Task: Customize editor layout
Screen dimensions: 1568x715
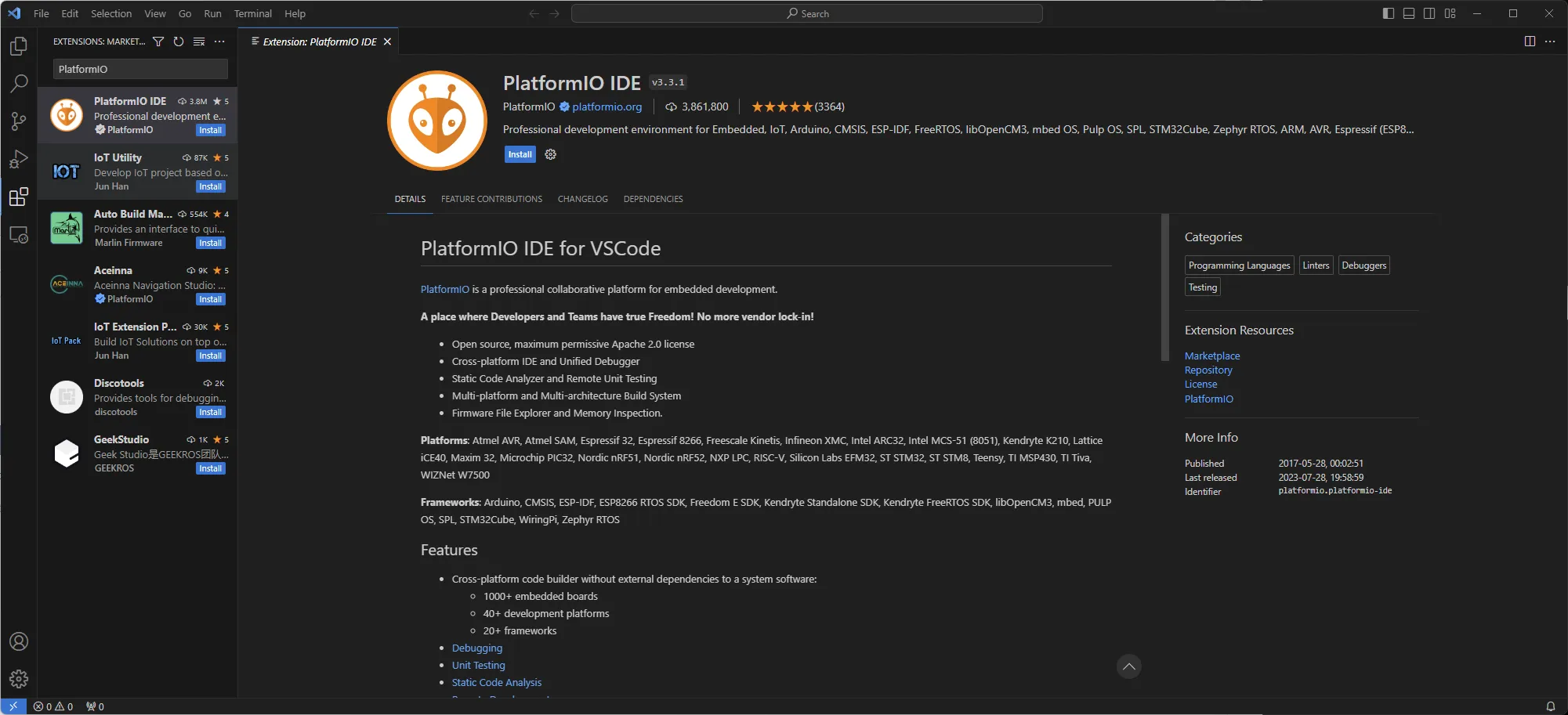Action: (1450, 13)
